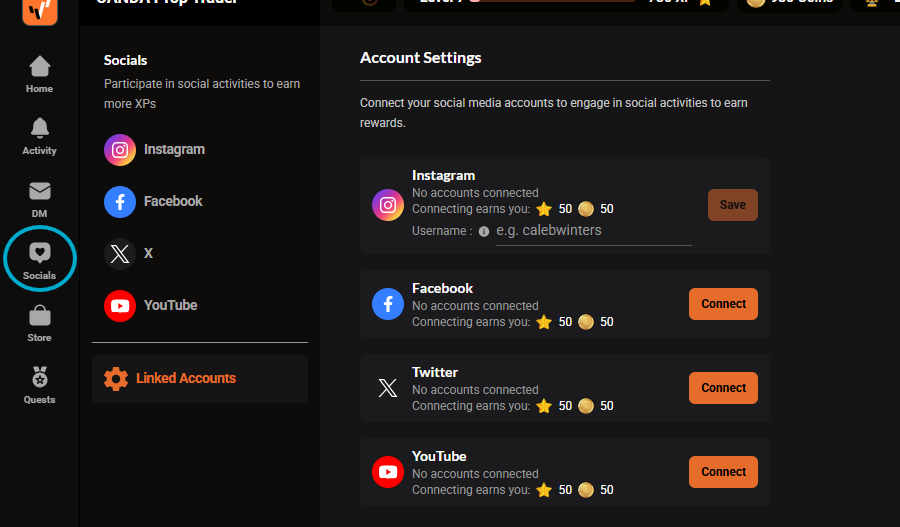Click the Instagram username input field

pos(593,231)
